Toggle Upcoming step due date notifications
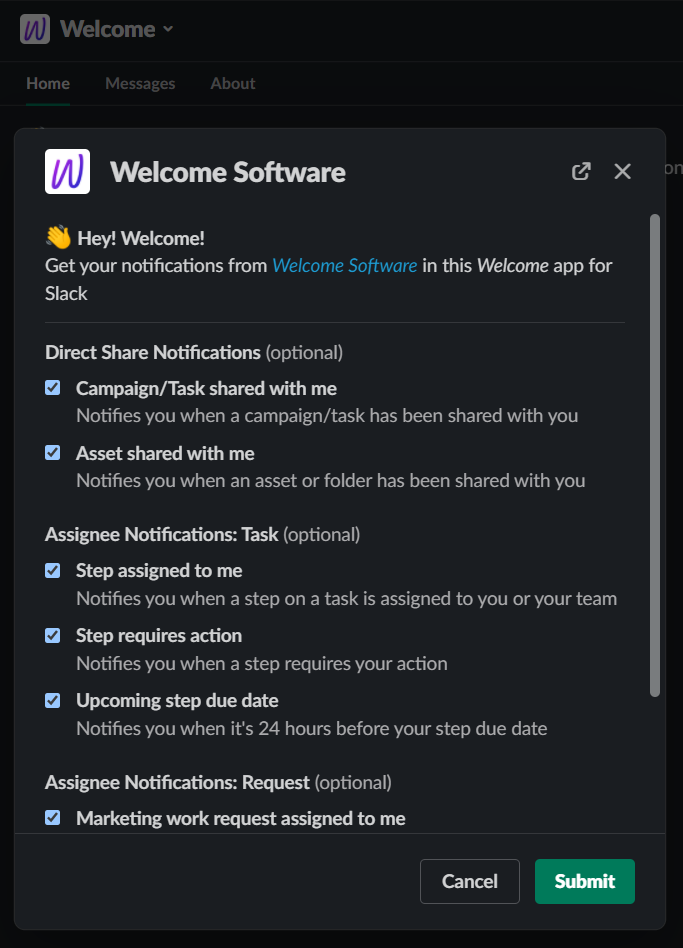Screen dimensions: 683x948 (x=52, y=700)
